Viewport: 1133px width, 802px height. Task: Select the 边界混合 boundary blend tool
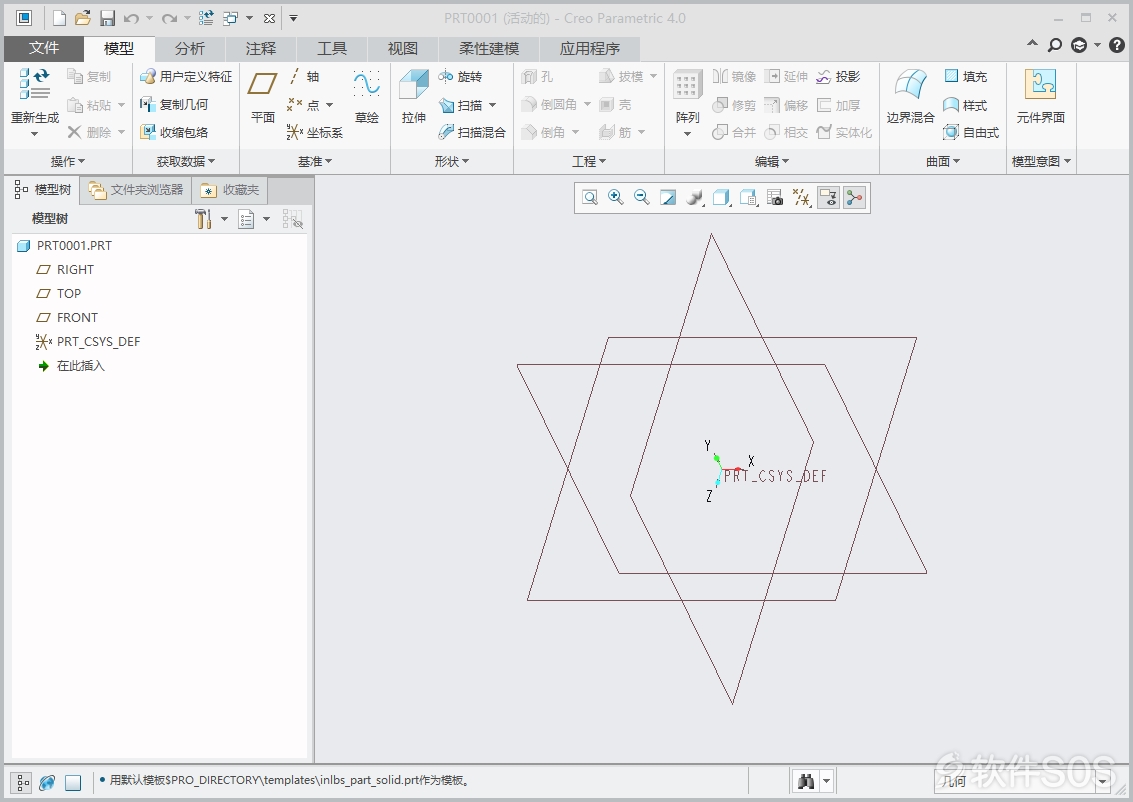click(910, 97)
